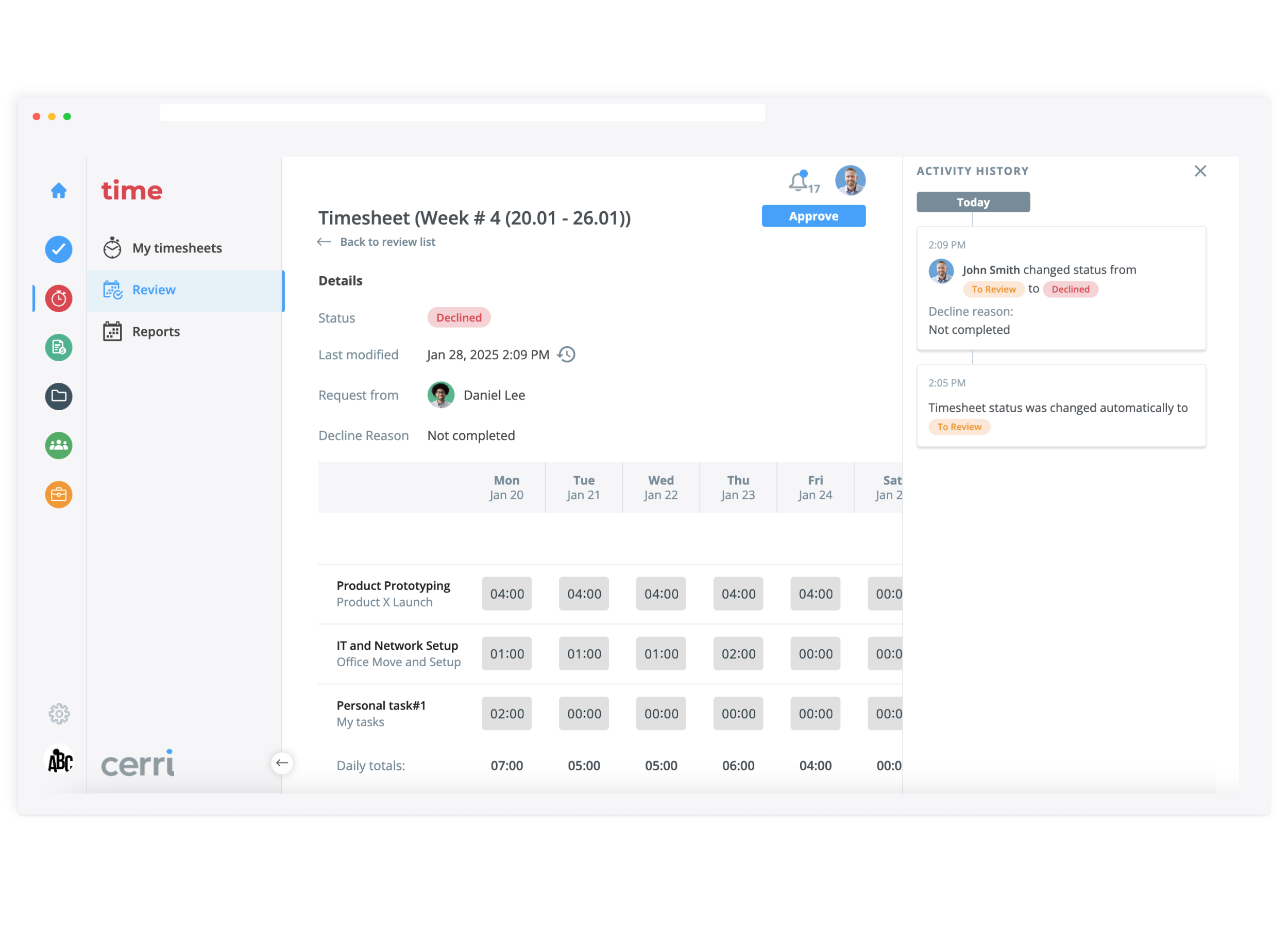Open the green team people icon
The width and height of the screenshot is (1288, 945).
pos(59,446)
